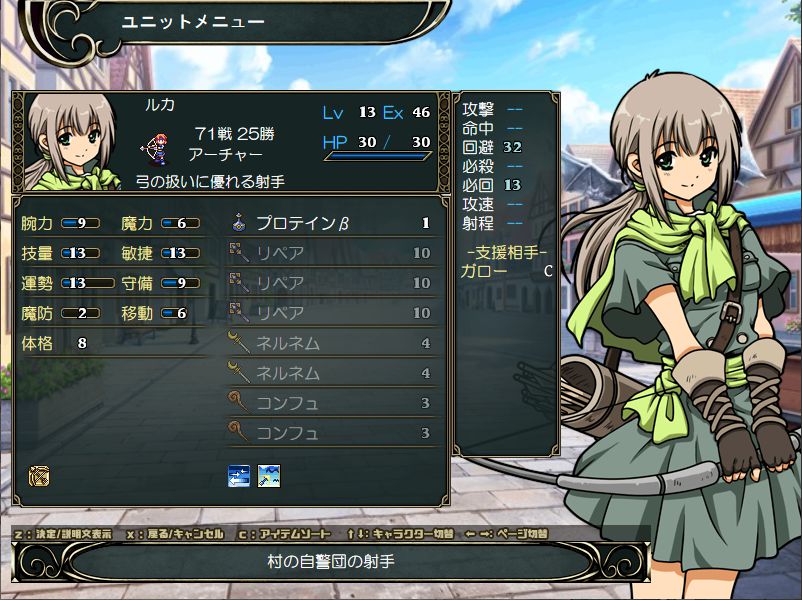Select the blue arrows skill icon
Image resolution: width=802 pixels, height=600 pixels.
pyautogui.click(x=239, y=476)
